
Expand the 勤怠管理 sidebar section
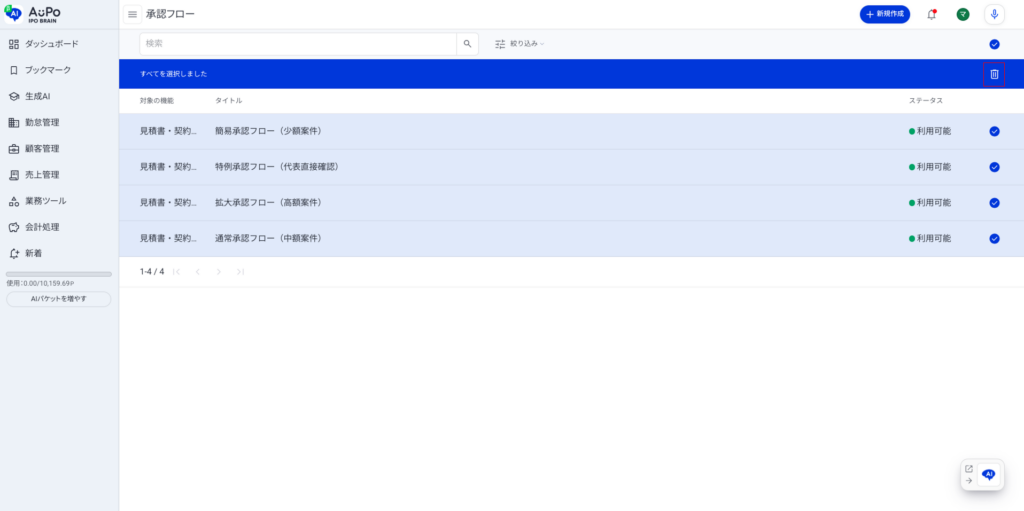click(42, 122)
